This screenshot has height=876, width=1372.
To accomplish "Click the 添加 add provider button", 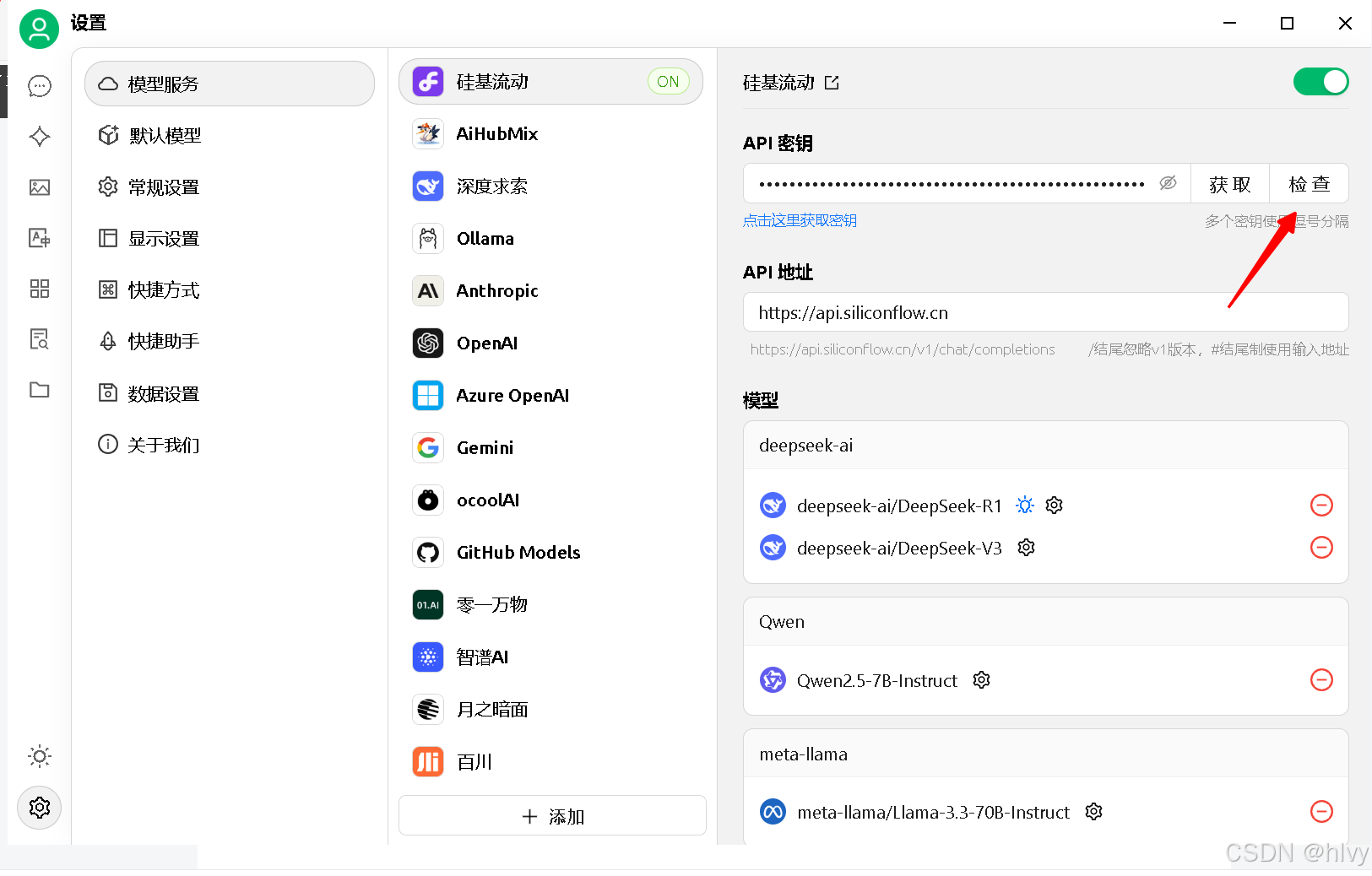I will click(552, 816).
